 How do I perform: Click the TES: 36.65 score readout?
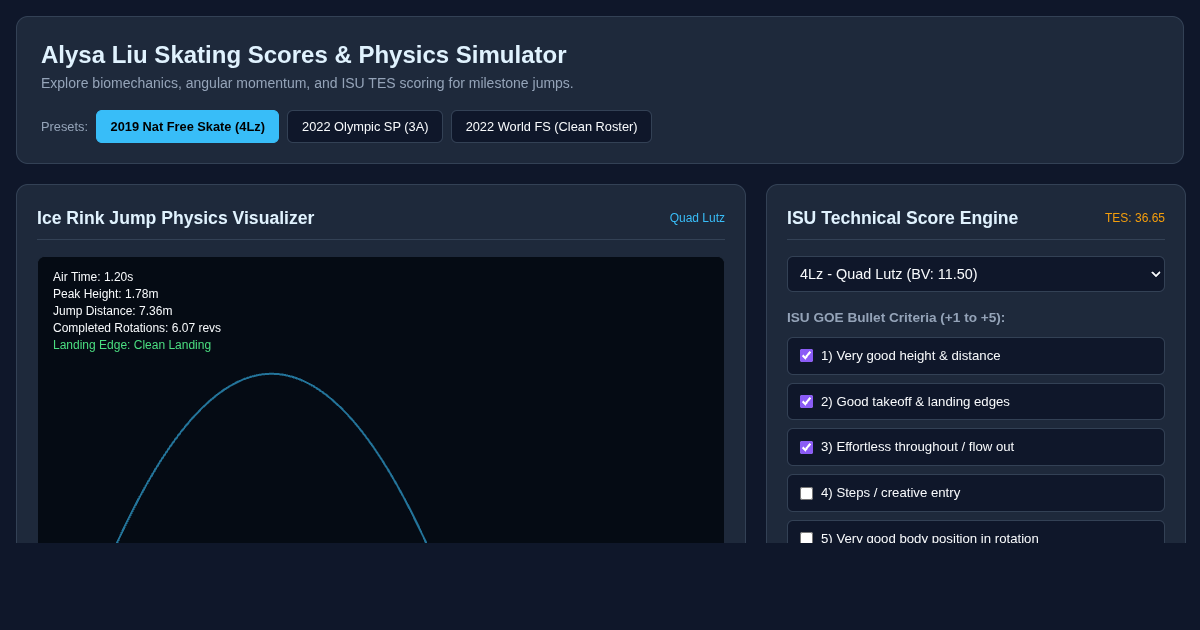point(1135,218)
